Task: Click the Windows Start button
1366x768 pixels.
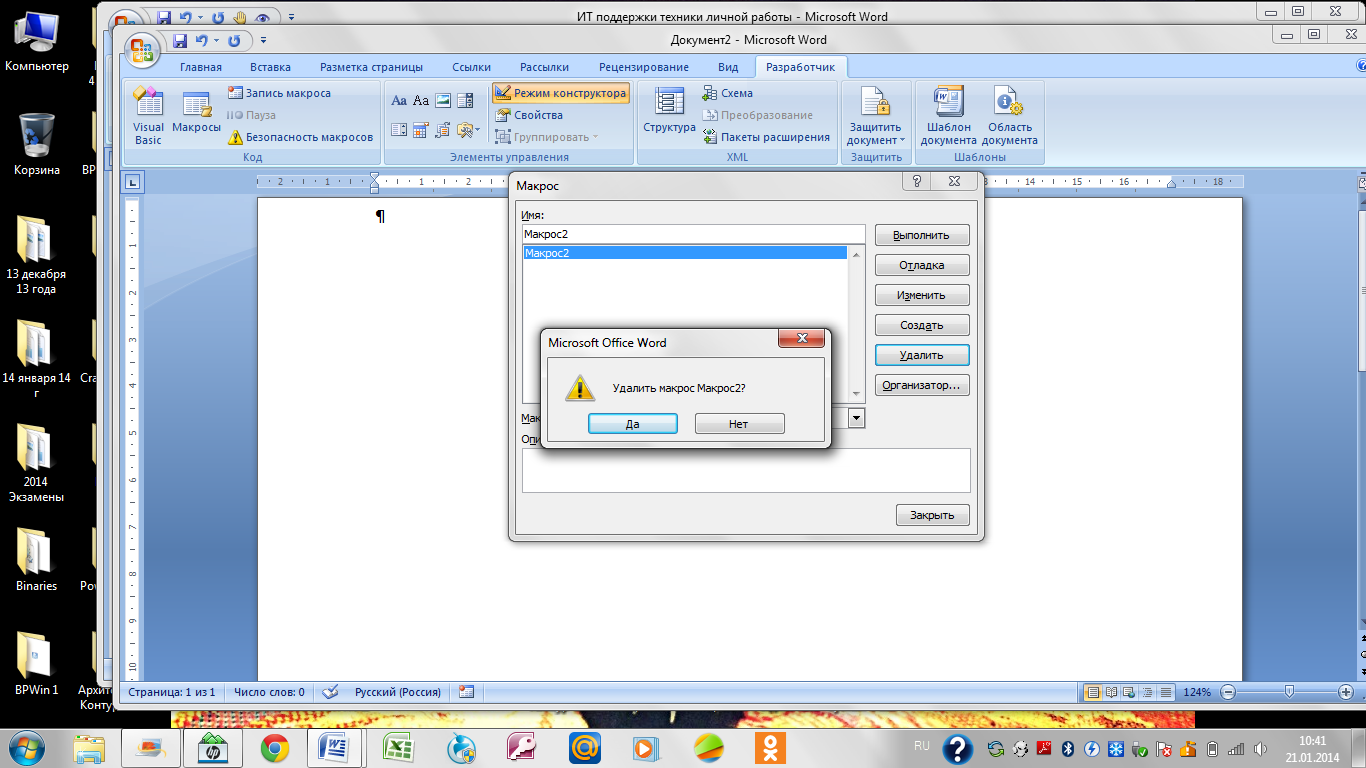Action: 25,747
